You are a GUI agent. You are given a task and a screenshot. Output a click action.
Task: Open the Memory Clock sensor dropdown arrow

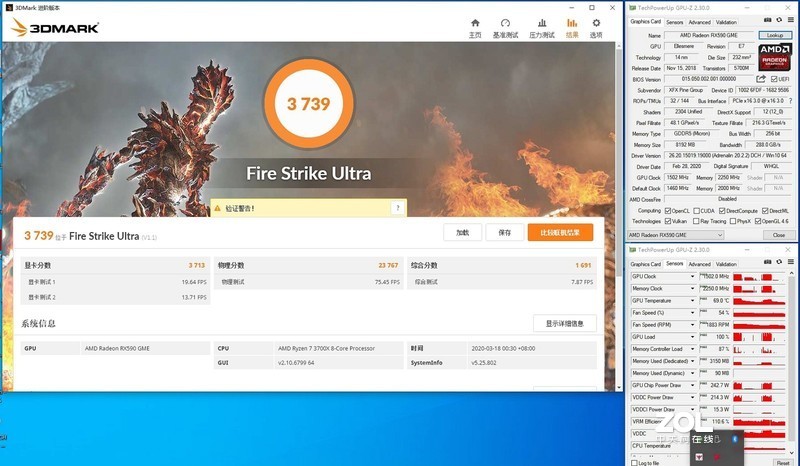click(x=692, y=289)
